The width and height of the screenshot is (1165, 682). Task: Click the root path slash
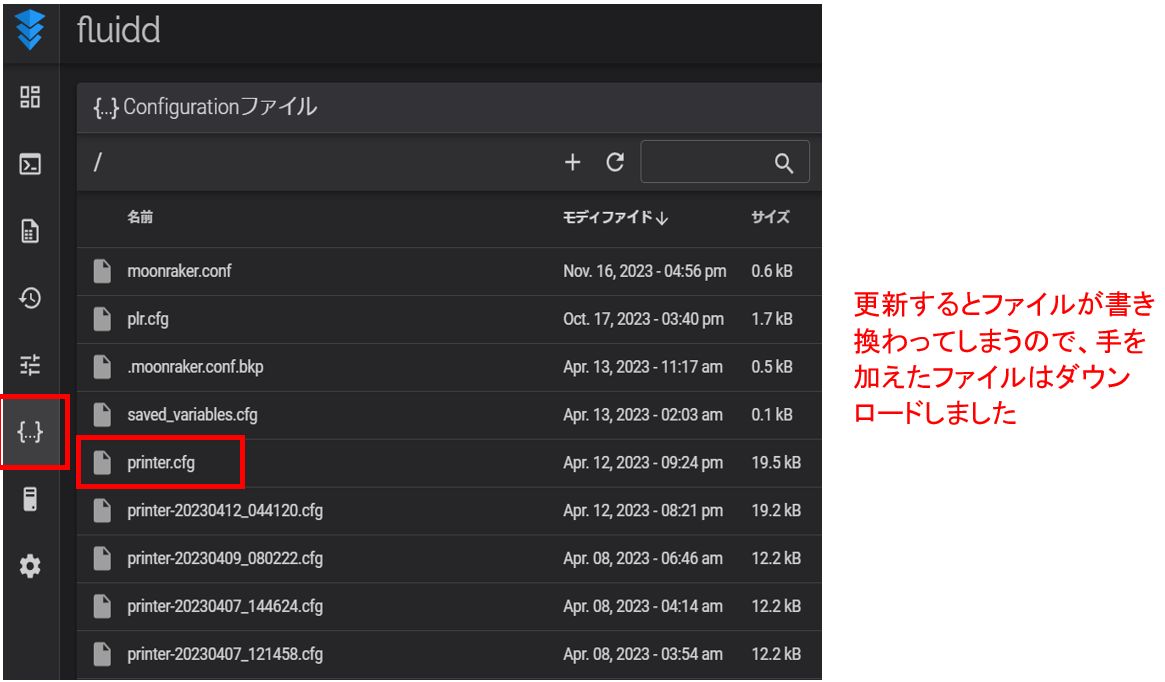97,162
